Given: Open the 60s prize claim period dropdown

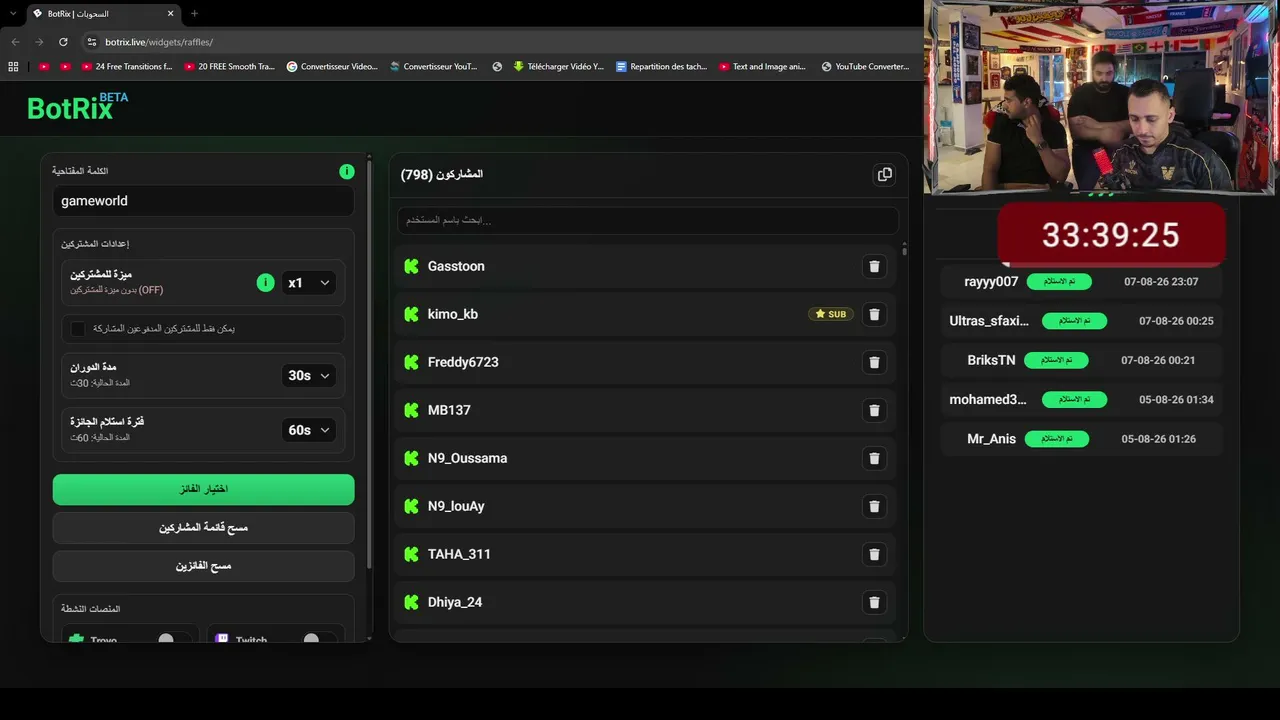Looking at the screenshot, I should [x=308, y=430].
